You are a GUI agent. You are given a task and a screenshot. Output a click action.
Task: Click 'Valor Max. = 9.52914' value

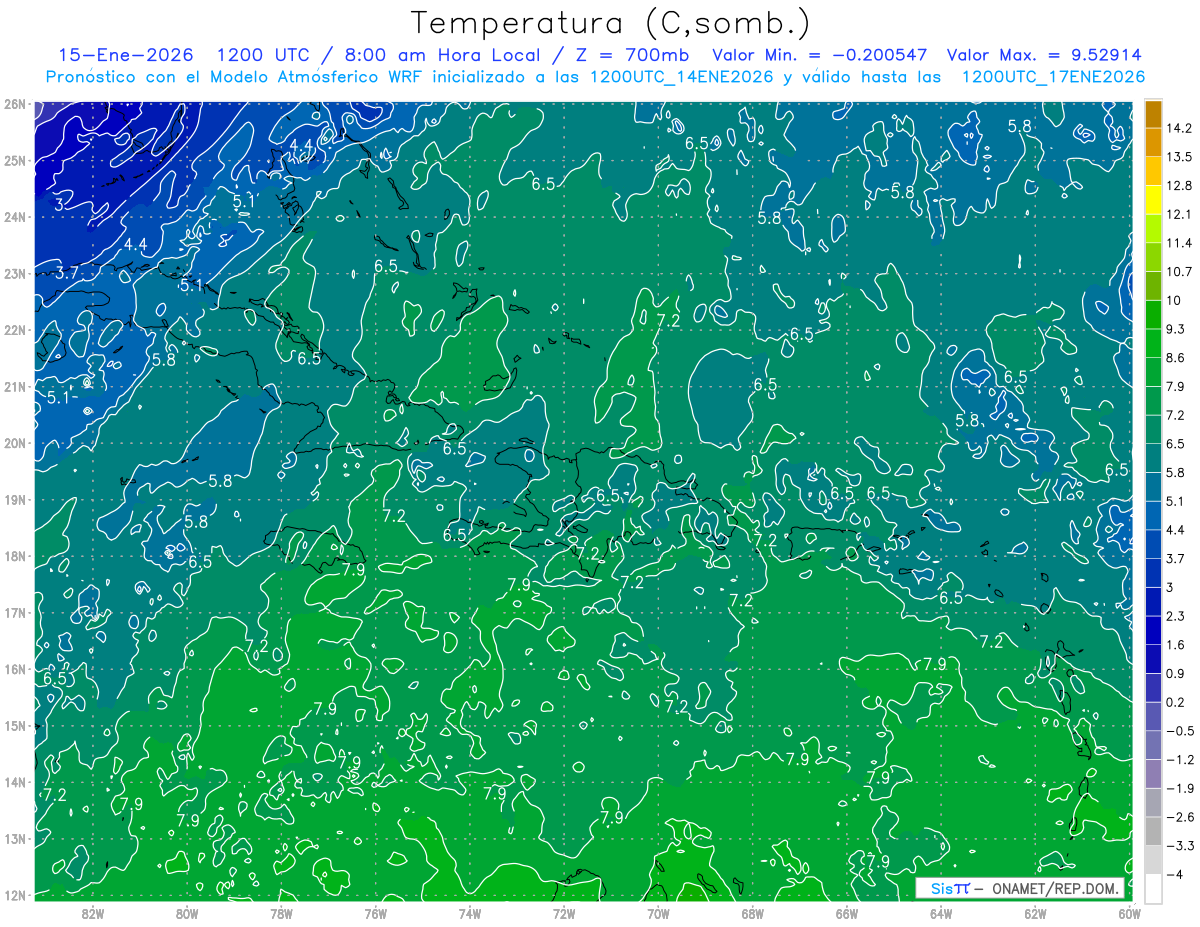coord(1044,55)
